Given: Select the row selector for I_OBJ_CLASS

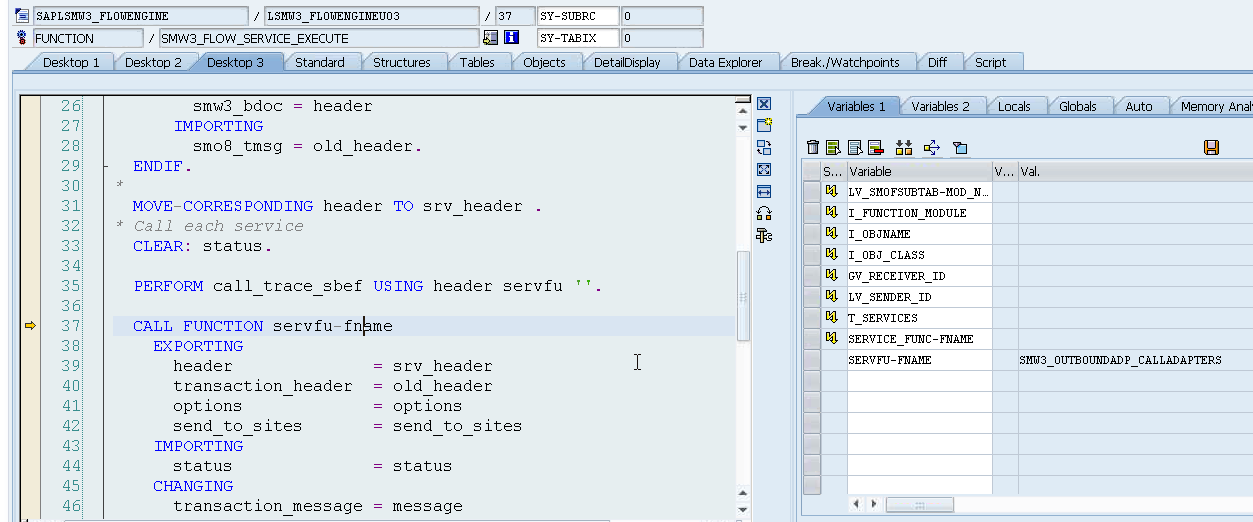Looking at the screenshot, I should coord(812,254).
